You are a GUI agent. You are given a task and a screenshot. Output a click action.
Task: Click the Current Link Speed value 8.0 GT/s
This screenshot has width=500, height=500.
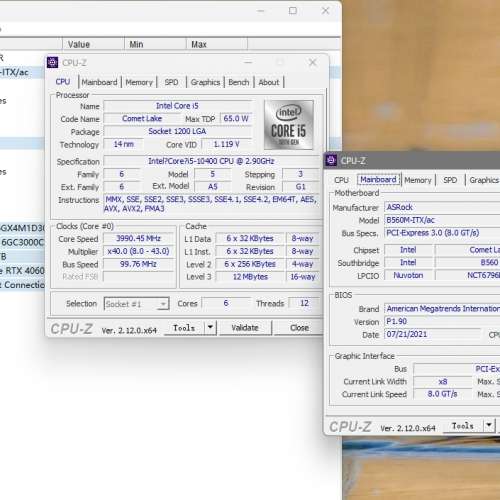[443, 394]
